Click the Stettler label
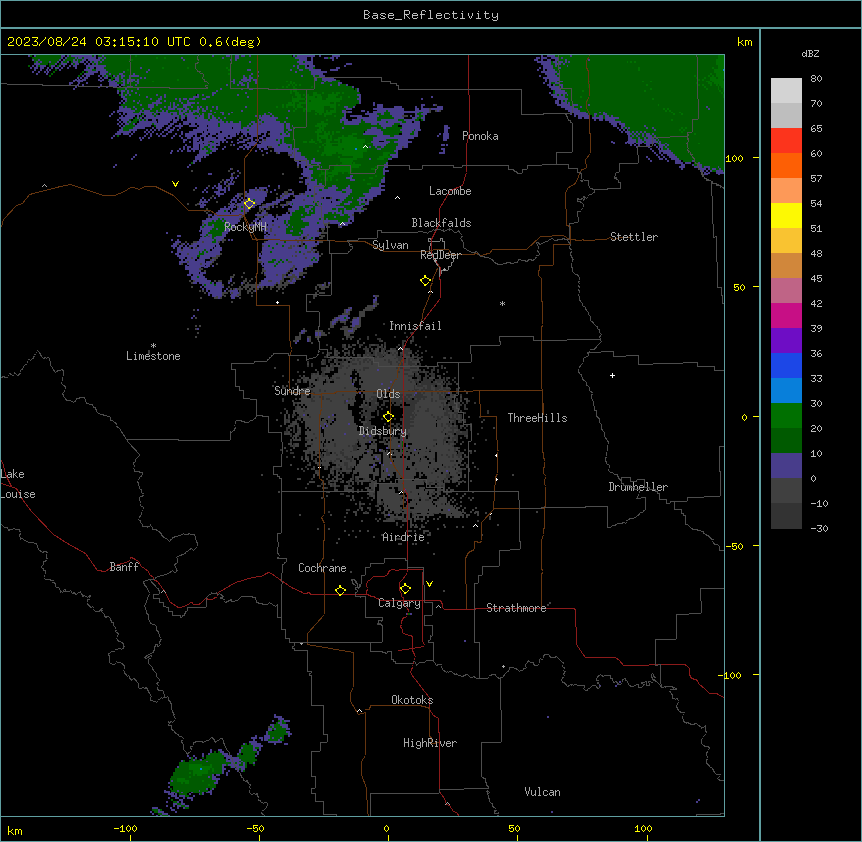Viewport: 862px width, 842px height. click(634, 237)
